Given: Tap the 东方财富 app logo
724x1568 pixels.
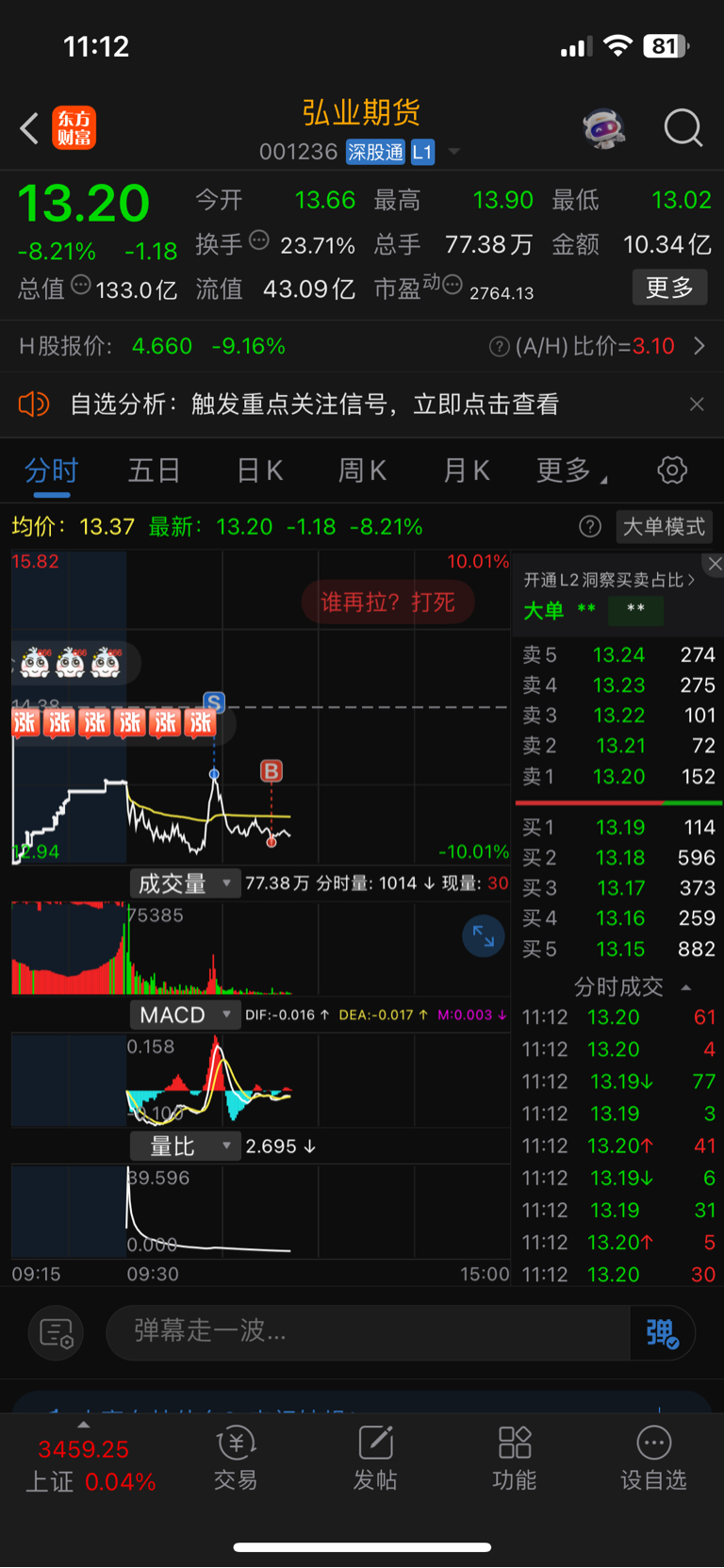Looking at the screenshot, I should tap(74, 128).
